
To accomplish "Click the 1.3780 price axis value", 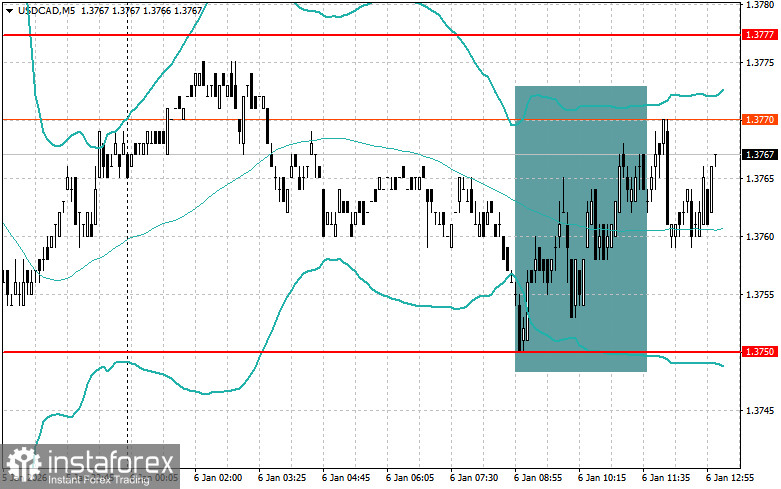I will pyautogui.click(x=760, y=4).
